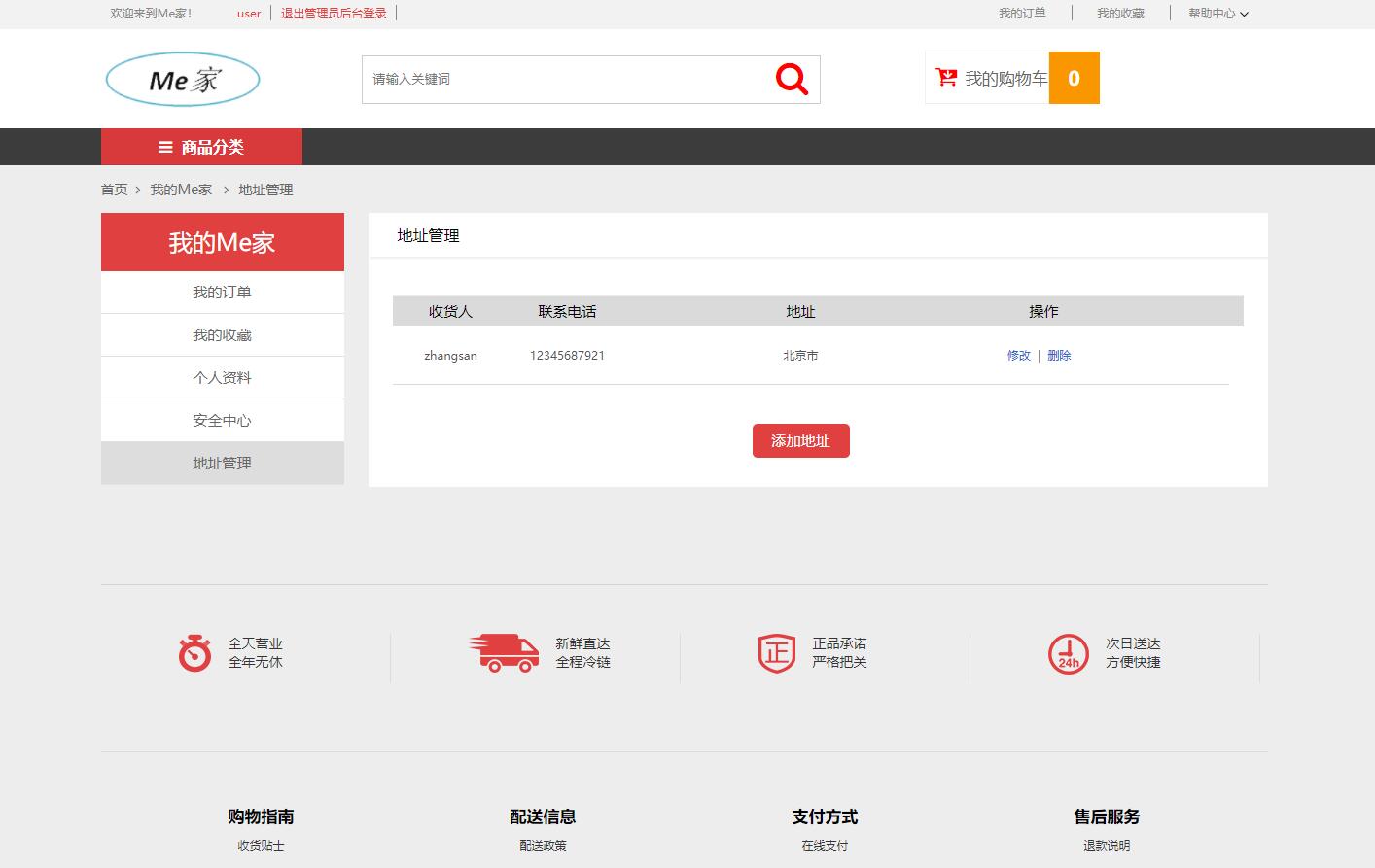This screenshot has height=868, width=1375.
Task: Click the orange cart count badge
Action: pyautogui.click(x=1074, y=78)
